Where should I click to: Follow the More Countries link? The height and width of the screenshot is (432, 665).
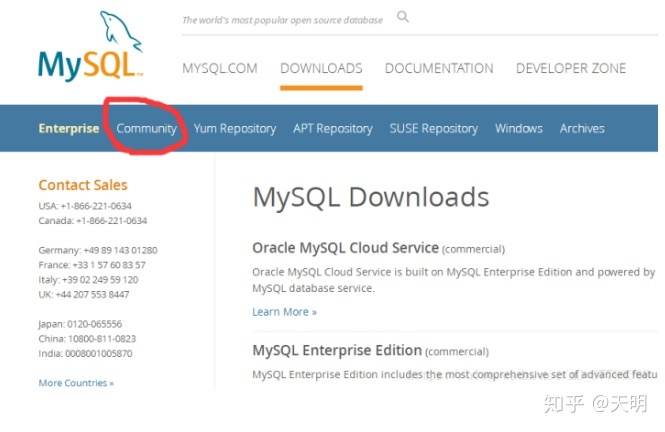pos(76,383)
